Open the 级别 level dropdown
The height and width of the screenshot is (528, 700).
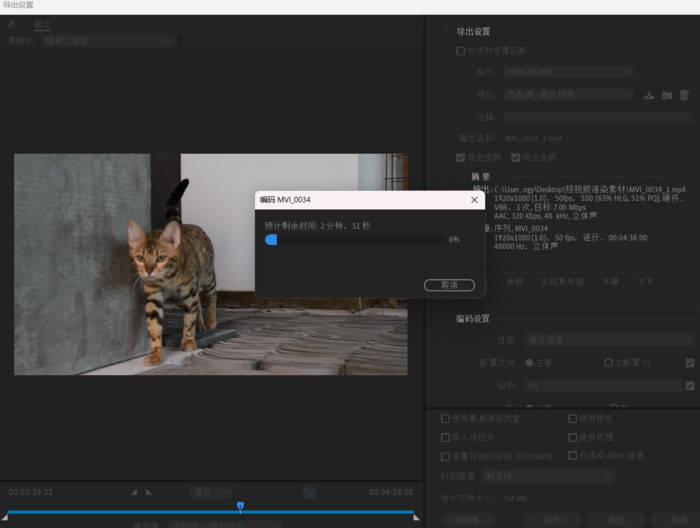[x=603, y=385]
